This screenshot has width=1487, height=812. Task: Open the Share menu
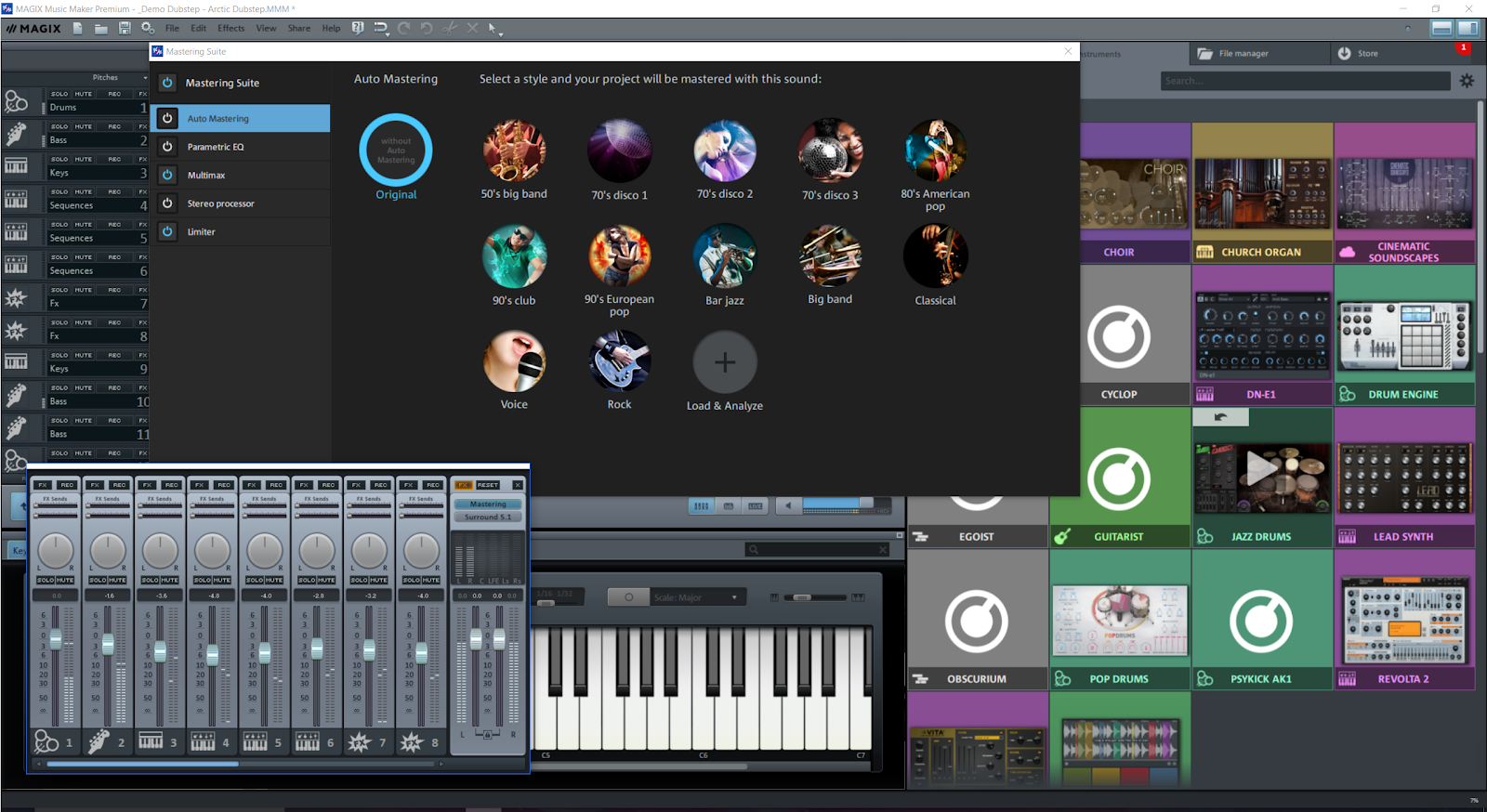tap(299, 29)
